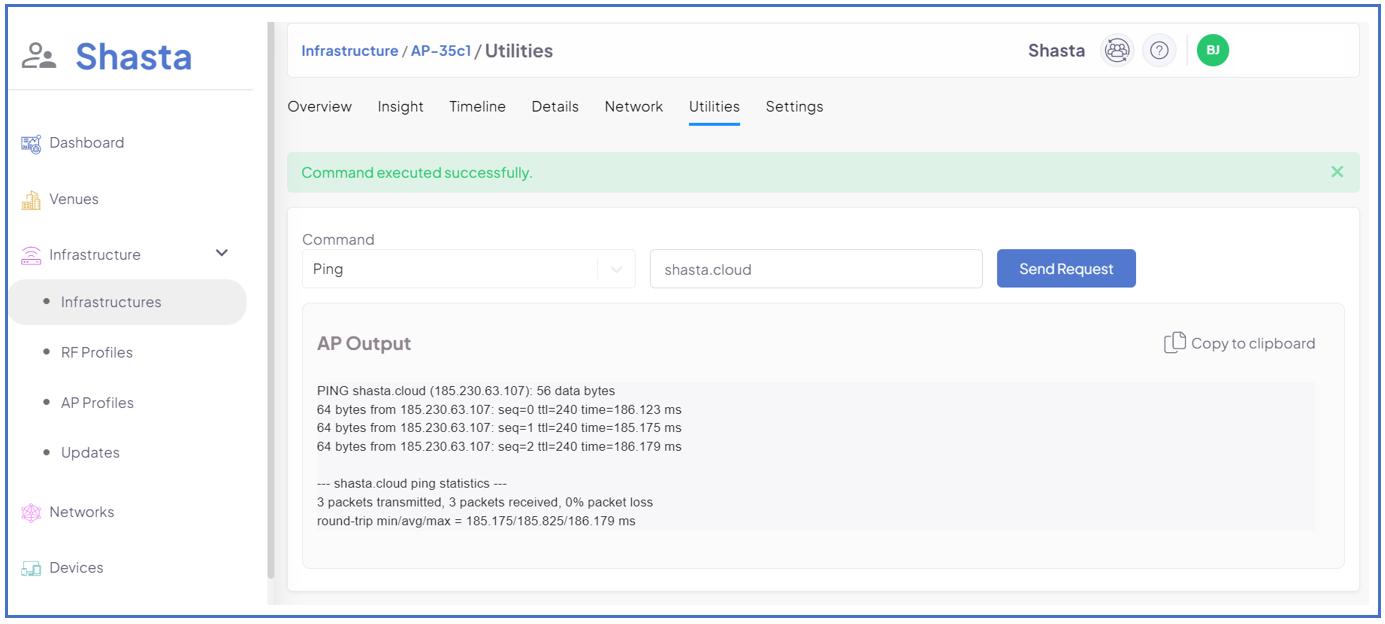Screen dimensions: 1385x624
Task: Click the Command field label
Action: 338,240
